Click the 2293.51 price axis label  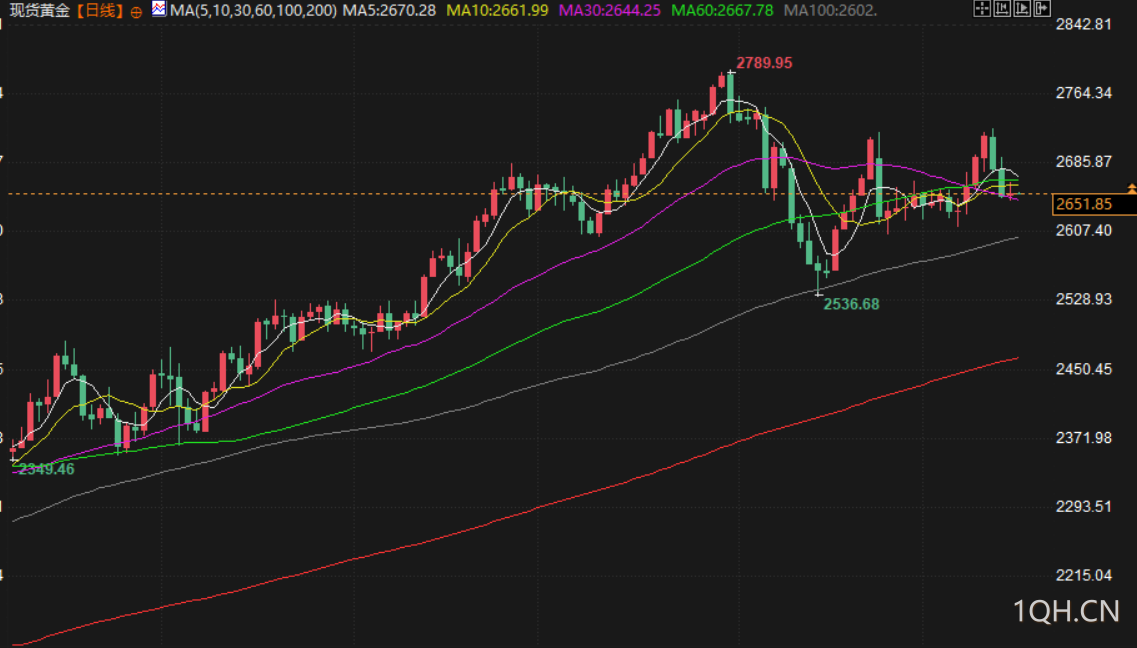[x=1083, y=507]
